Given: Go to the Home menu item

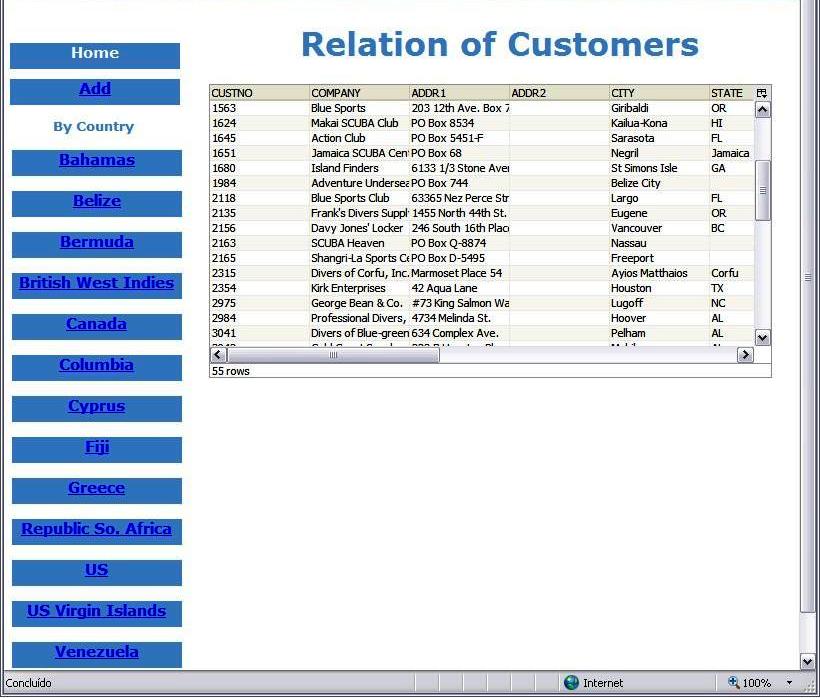Looking at the screenshot, I should tap(95, 54).
